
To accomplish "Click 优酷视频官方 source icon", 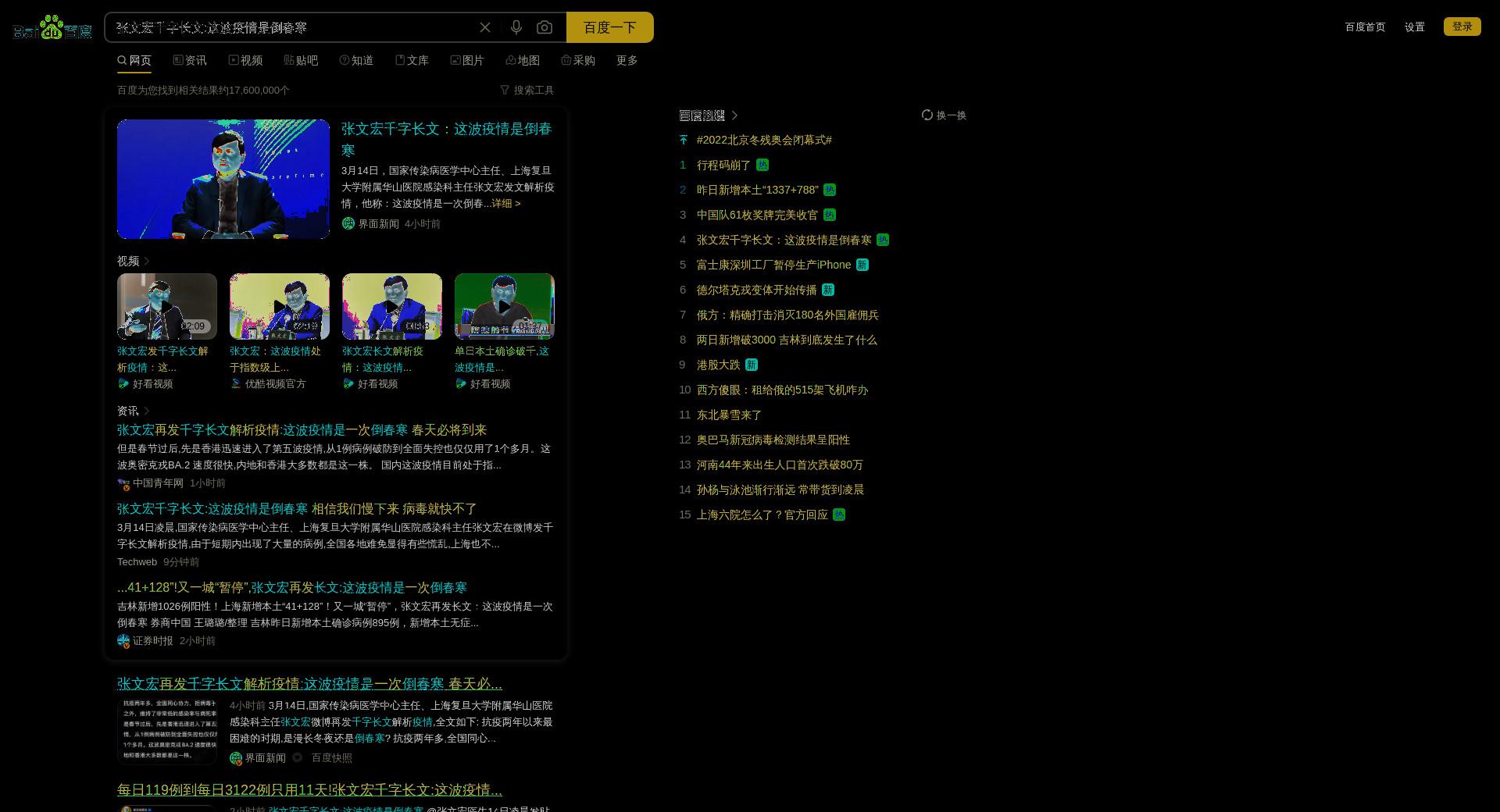I will point(236,383).
